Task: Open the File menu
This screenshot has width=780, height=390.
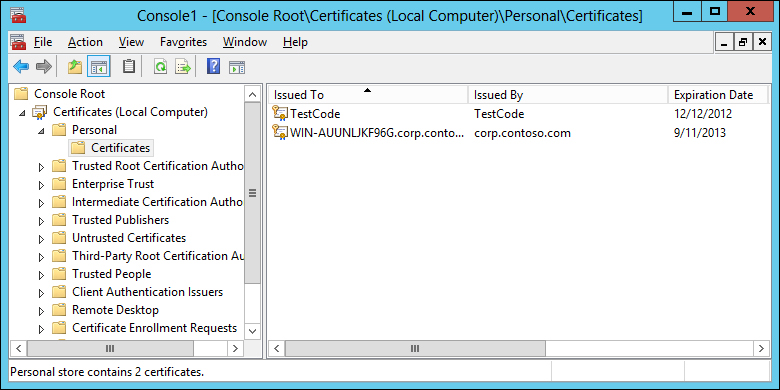Action: pyautogui.click(x=43, y=42)
